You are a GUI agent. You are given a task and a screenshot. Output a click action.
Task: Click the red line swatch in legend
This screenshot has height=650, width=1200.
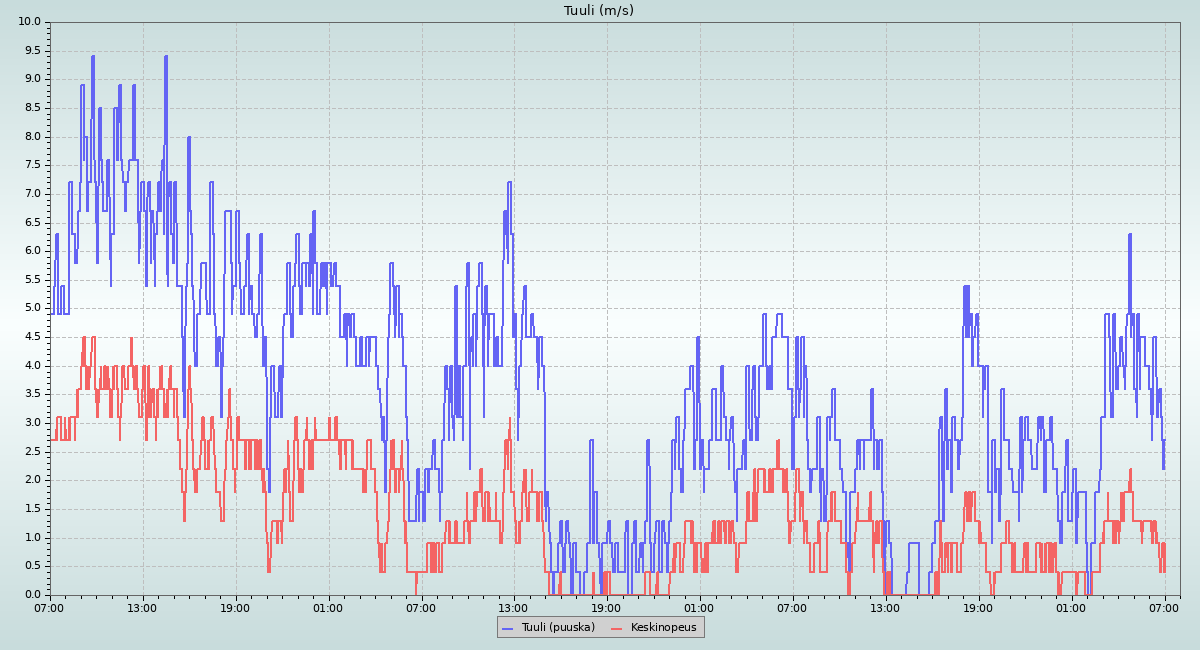coord(617,628)
